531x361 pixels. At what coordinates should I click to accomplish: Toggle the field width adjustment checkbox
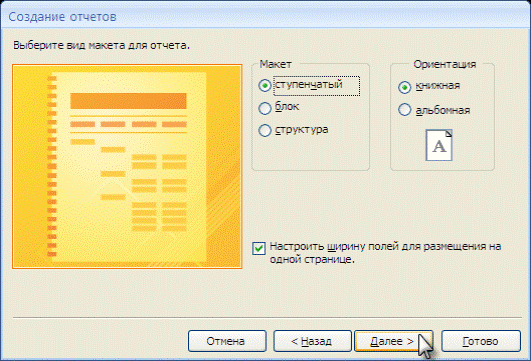point(259,248)
